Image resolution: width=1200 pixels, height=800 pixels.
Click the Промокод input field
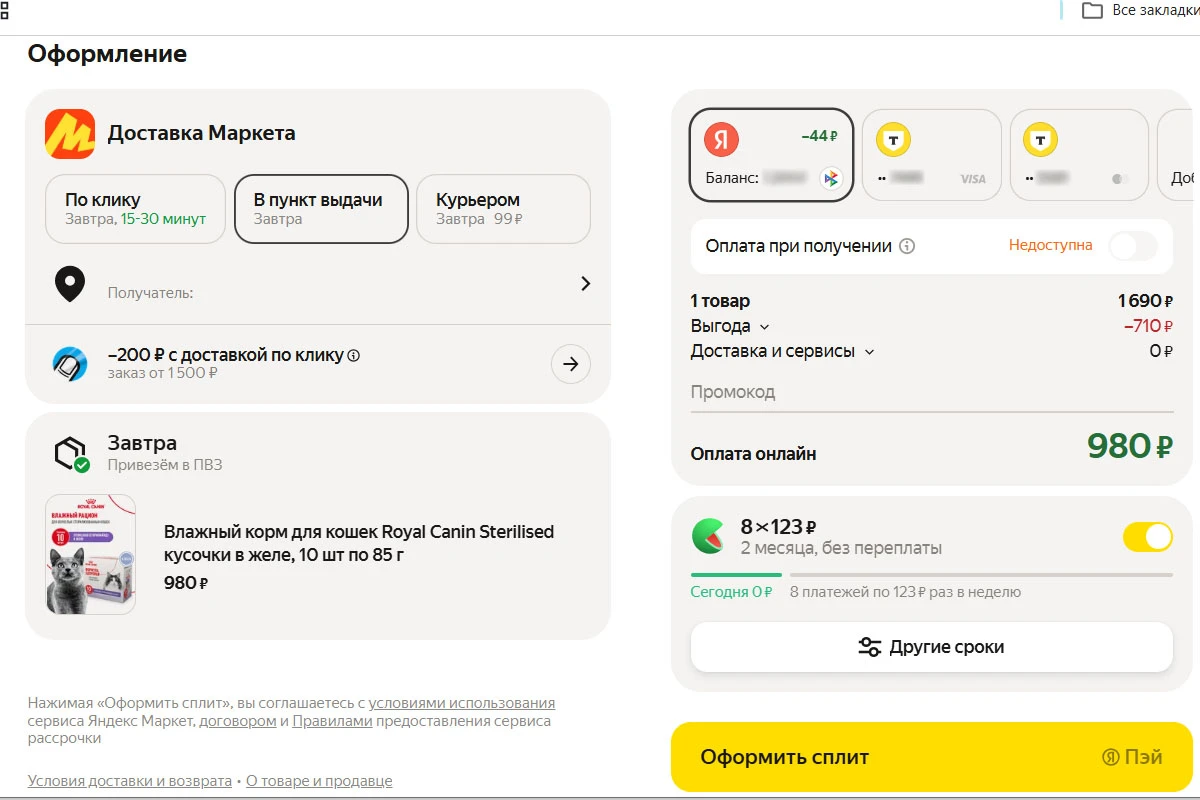click(931, 393)
